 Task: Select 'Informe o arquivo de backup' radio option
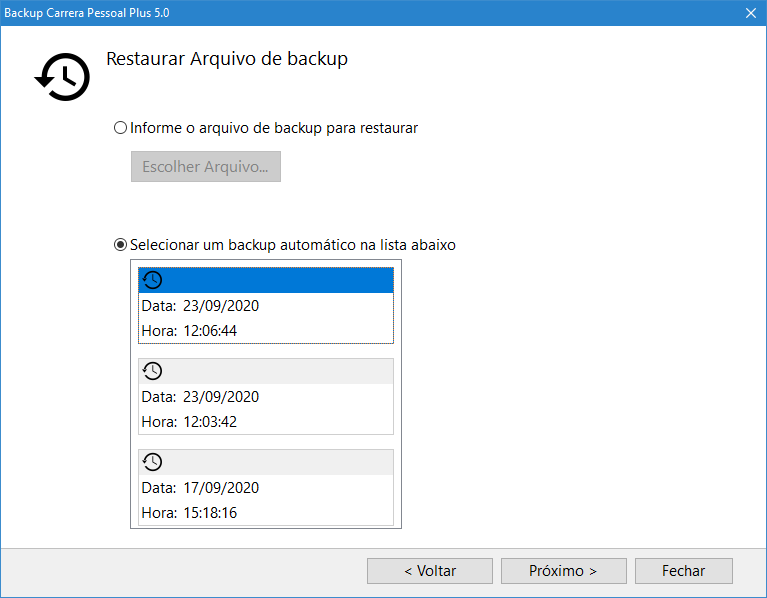[x=121, y=128]
